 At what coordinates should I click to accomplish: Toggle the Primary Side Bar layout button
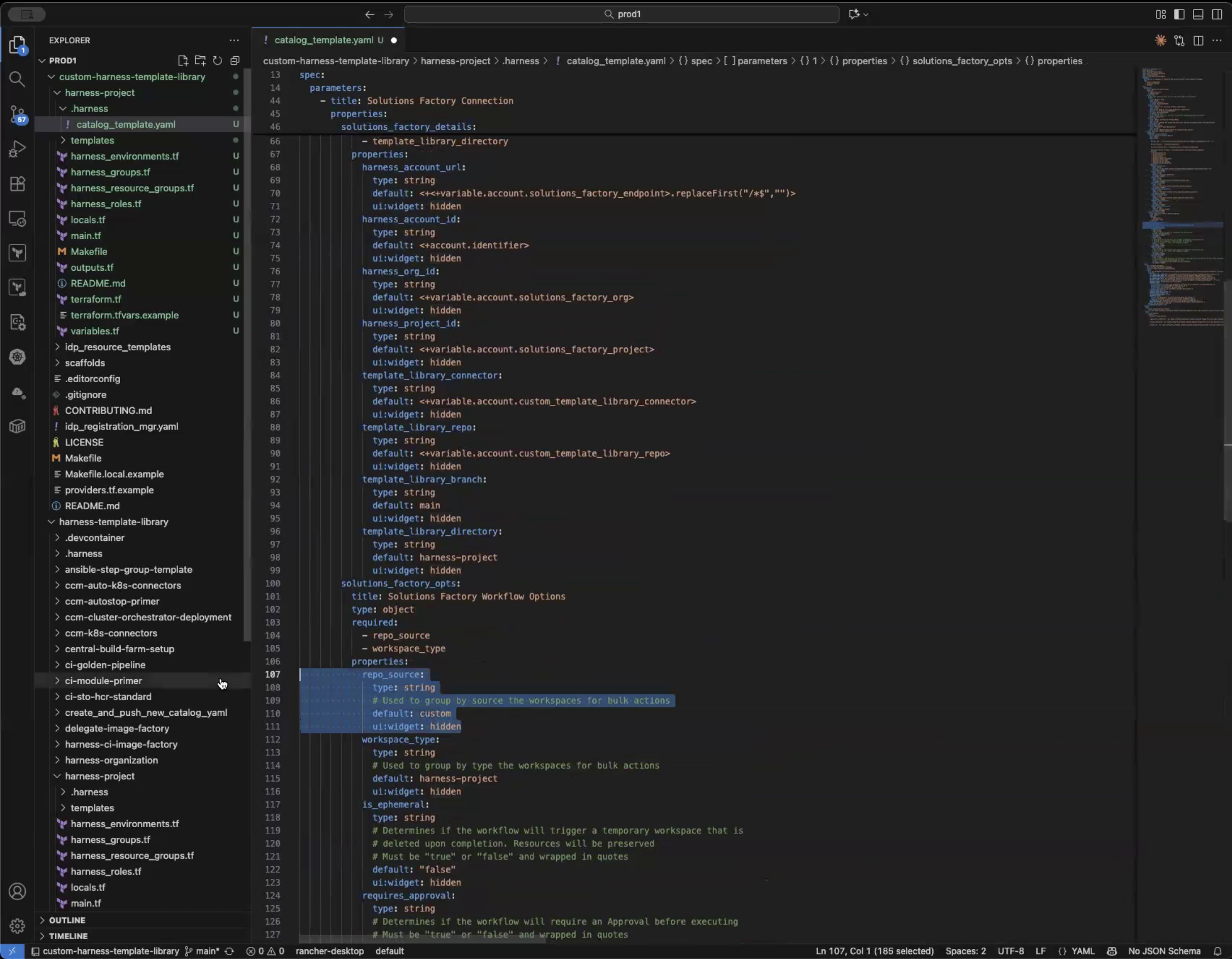(x=1179, y=14)
